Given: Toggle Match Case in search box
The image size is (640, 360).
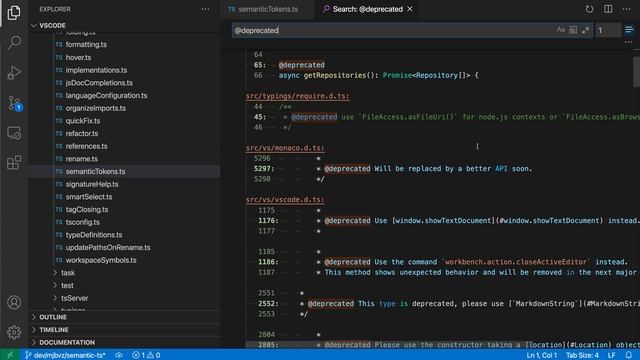Looking at the screenshot, I should coord(561,30).
